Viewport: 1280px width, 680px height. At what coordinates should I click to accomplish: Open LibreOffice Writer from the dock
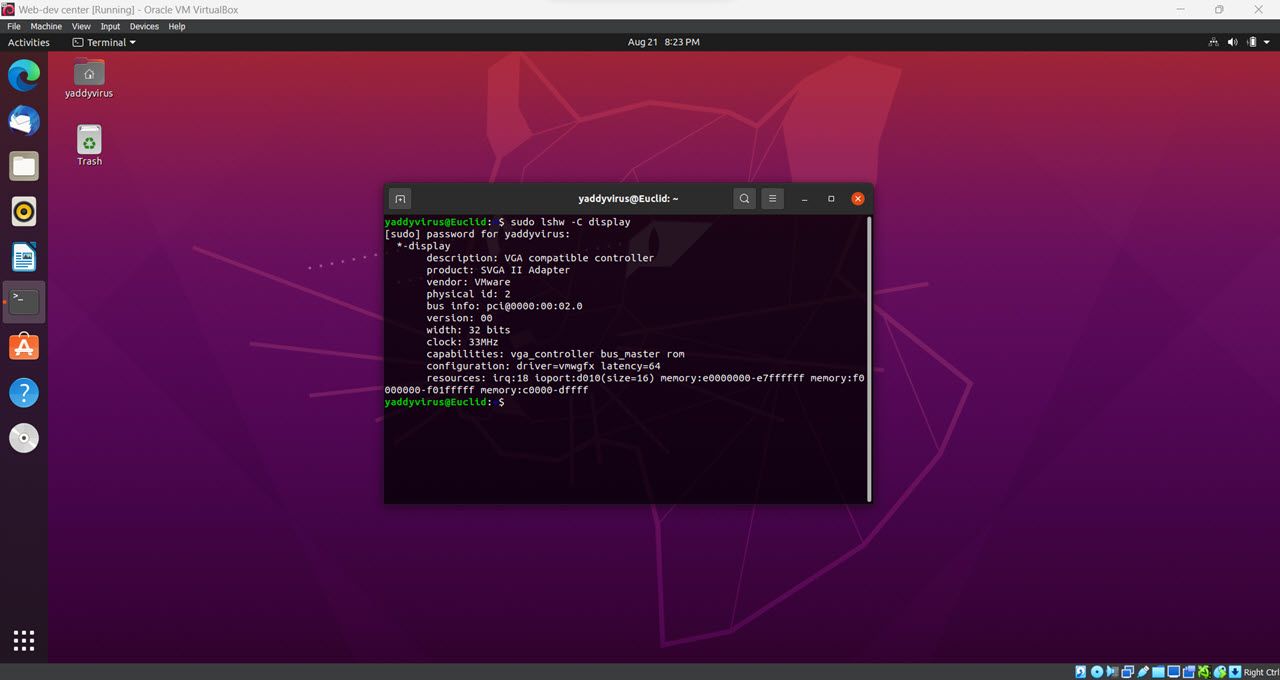coord(24,256)
